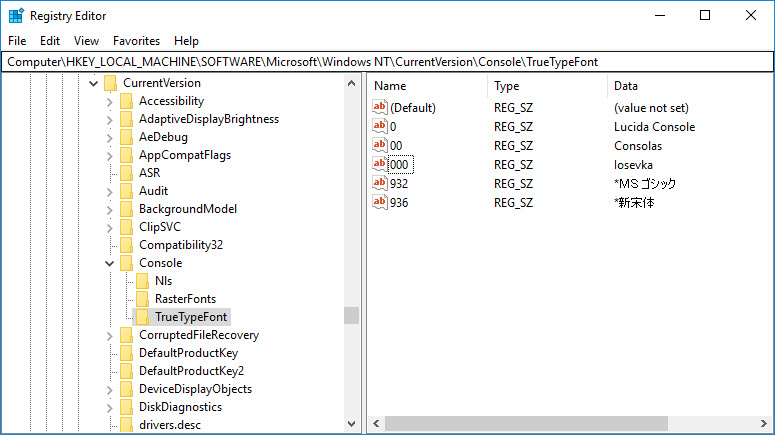Open the File menu
This screenshot has height=435, width=775.
point(17,41)
